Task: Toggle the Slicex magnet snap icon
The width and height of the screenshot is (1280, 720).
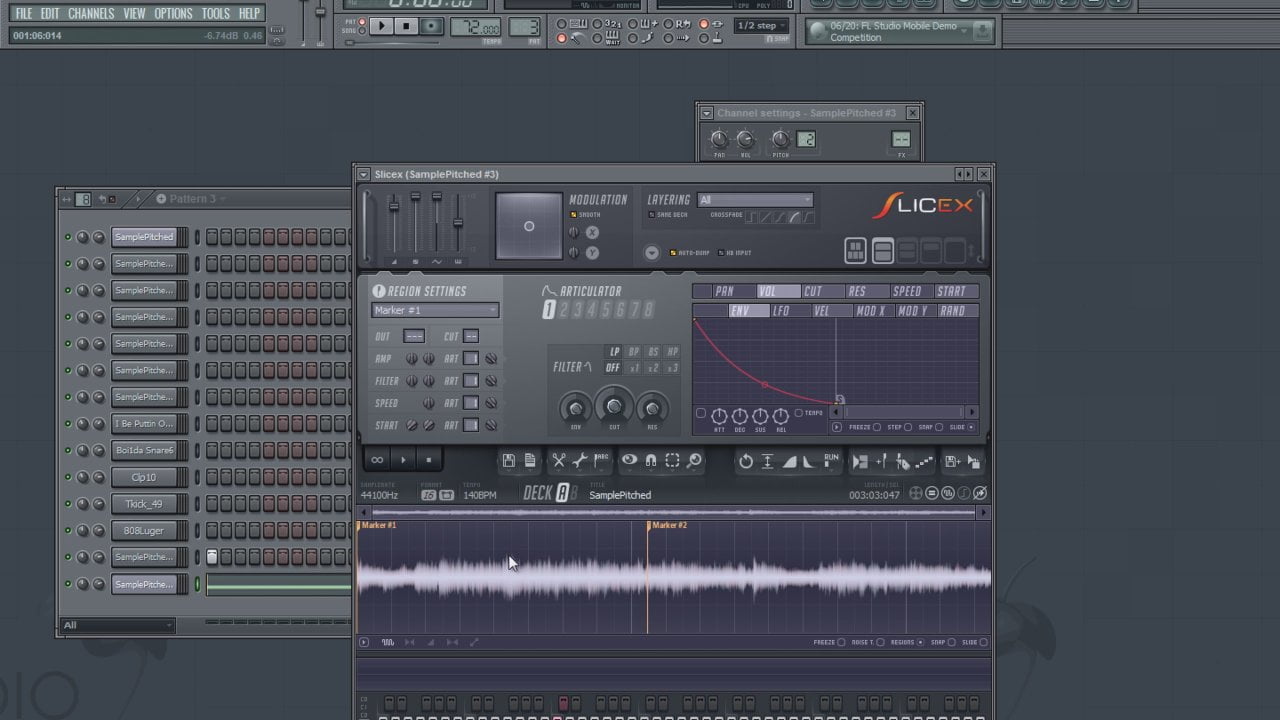Action: [x=650, y=461]
